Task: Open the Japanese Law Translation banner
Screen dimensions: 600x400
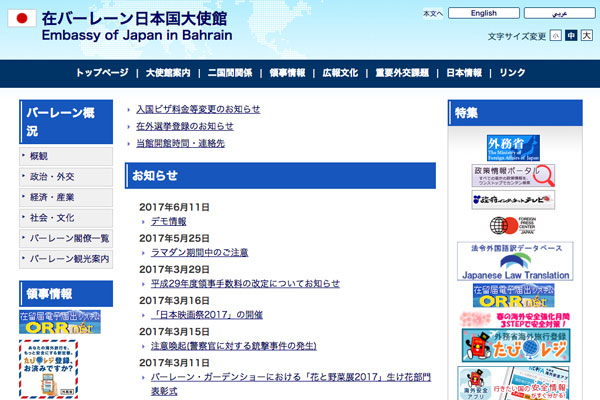Action: coord(515,261)
